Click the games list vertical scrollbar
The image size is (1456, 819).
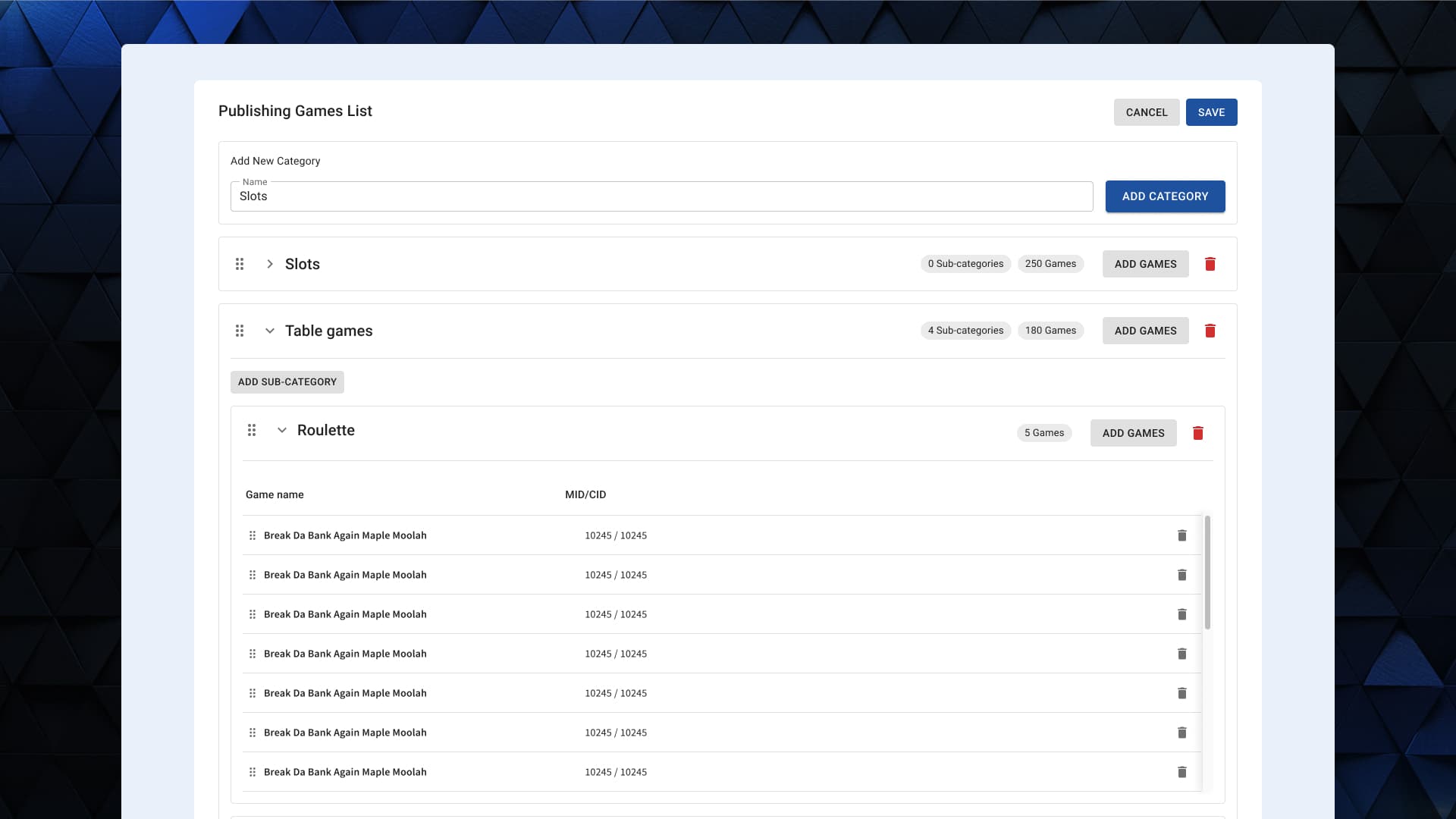click(x=1207, y=573)
